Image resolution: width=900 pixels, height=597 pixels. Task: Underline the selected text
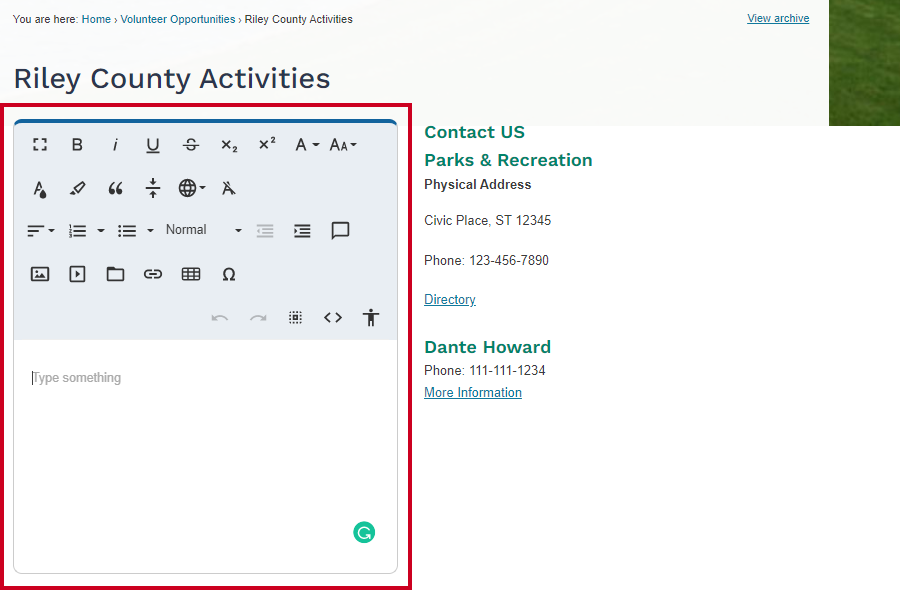(x=153, y=145)
